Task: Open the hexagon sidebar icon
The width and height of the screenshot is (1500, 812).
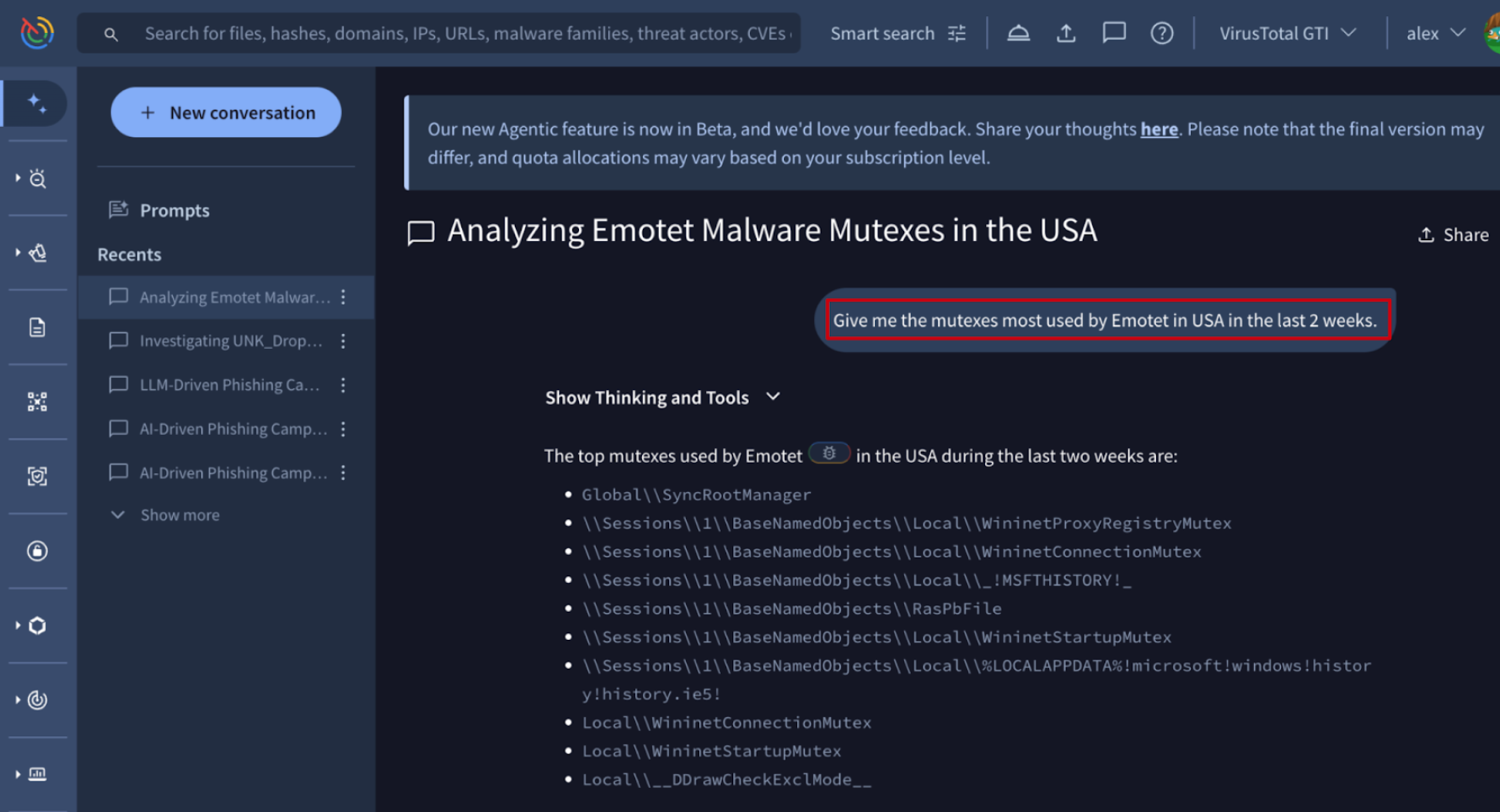Action: 37,626
